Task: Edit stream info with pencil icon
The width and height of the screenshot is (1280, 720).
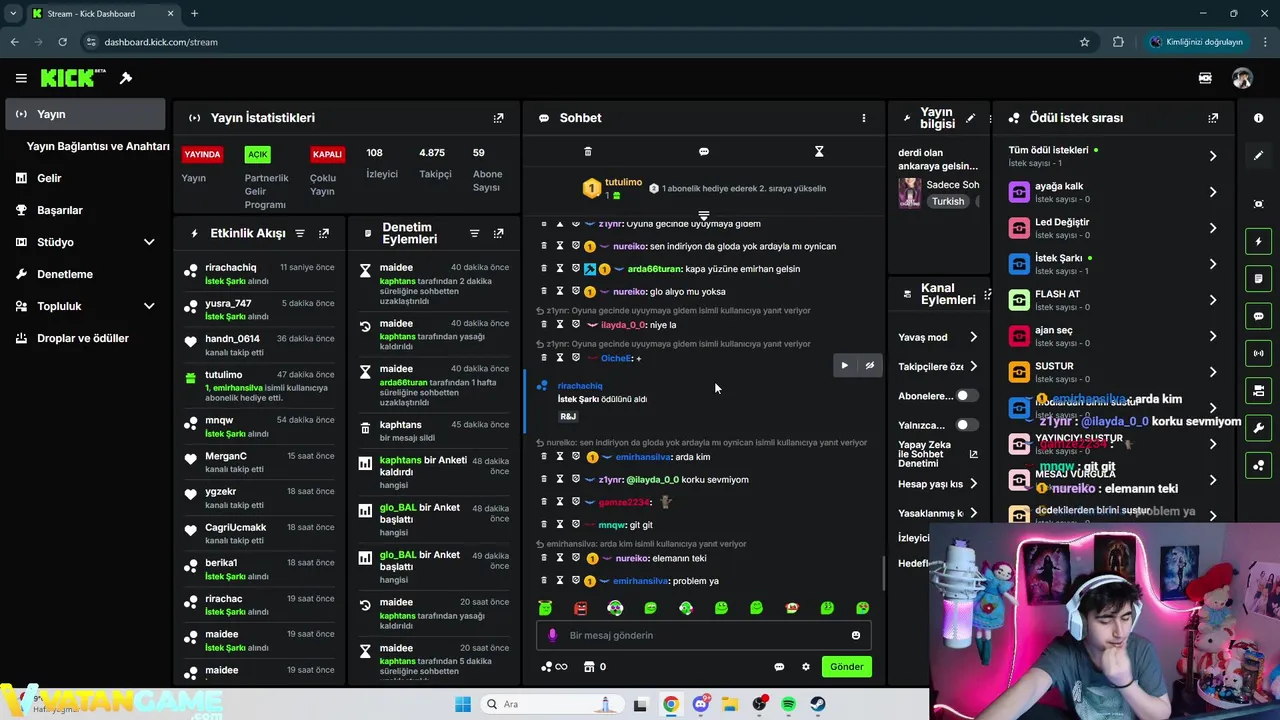Action: [970, 118]
